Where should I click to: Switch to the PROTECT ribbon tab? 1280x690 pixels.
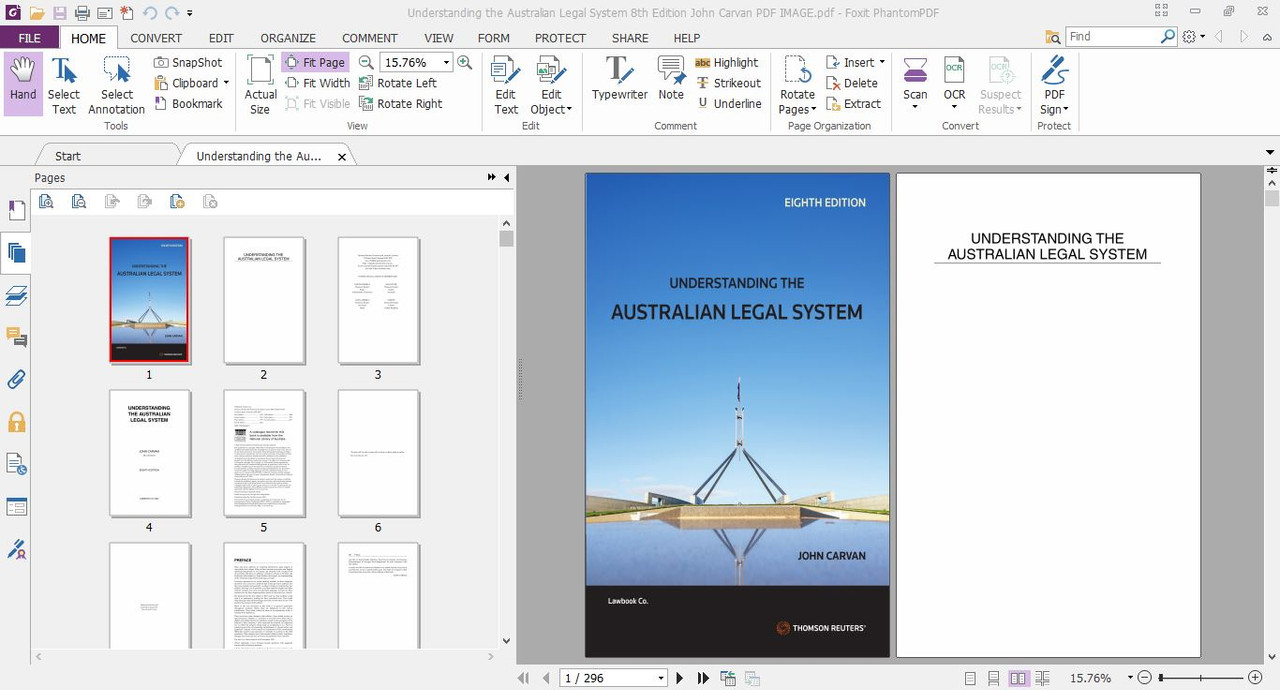point(560,38)
